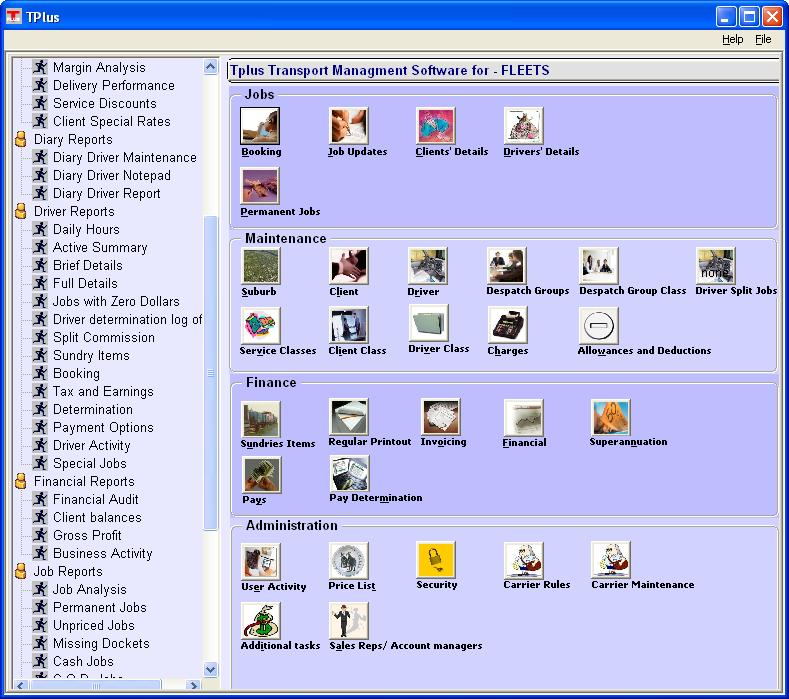This screenshot has height=699, width=789.
Task: Open Driver Split Jobs
Action: (x=716, y=266)
